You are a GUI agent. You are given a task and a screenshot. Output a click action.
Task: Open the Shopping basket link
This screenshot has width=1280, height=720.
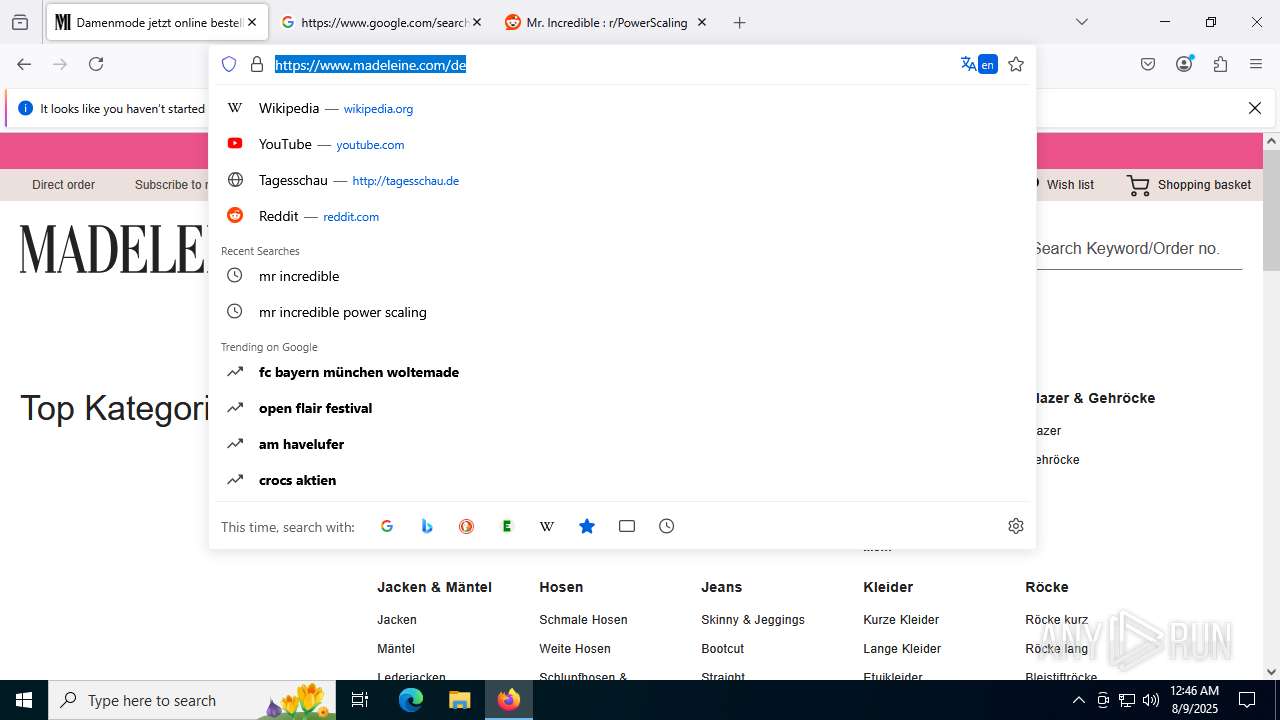click(x=1204, y=185)
